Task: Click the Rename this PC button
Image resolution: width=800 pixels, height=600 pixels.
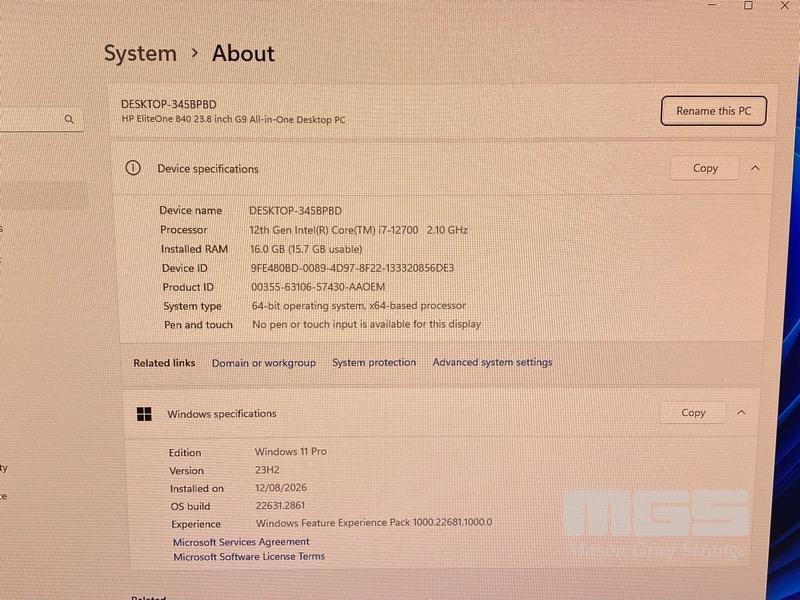Action: pyautogui.click(x=713, y=111)
